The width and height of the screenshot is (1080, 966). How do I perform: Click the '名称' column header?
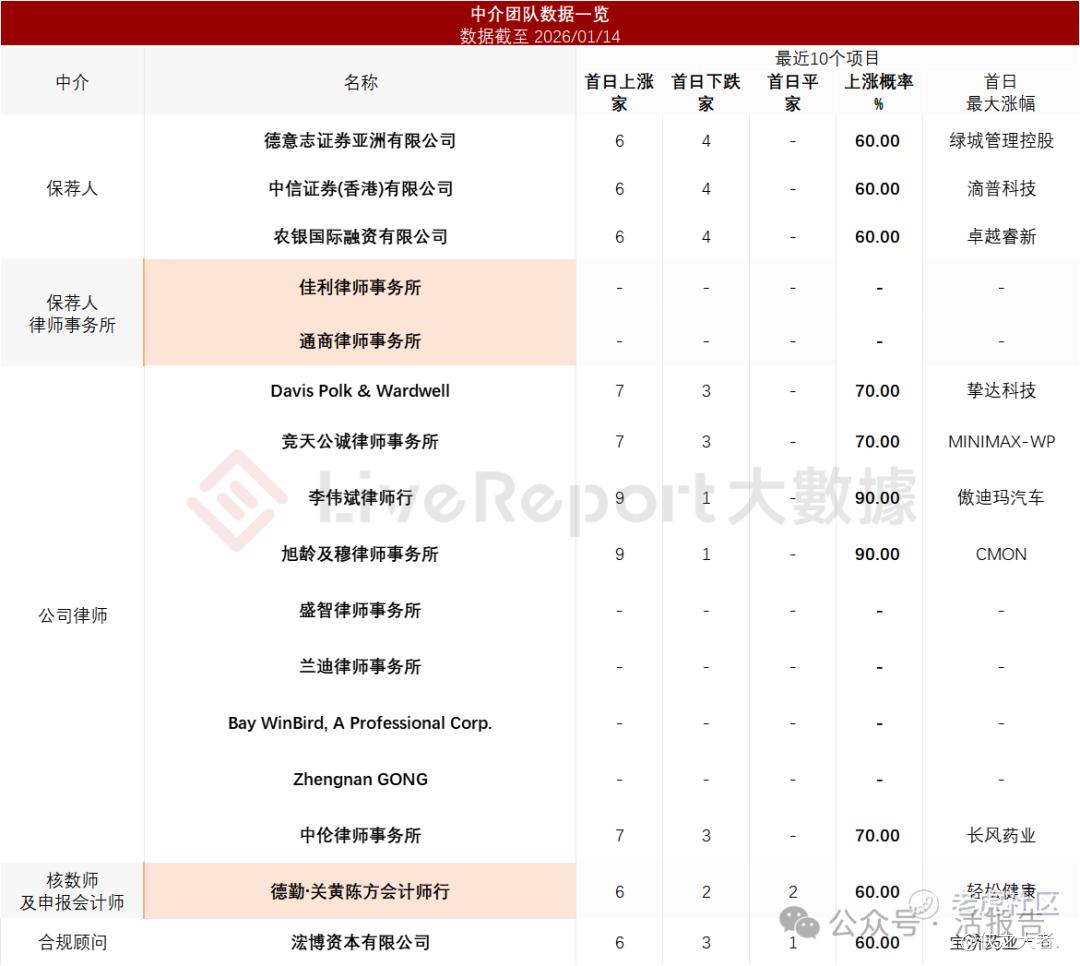[360, 83]
